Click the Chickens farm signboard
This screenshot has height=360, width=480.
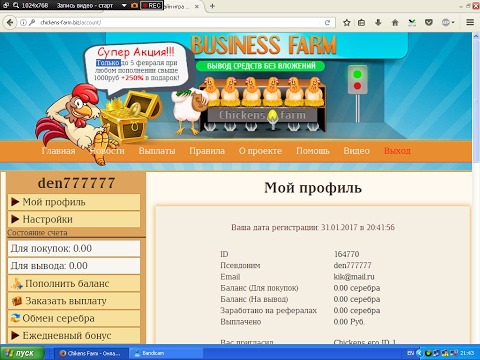262,115
